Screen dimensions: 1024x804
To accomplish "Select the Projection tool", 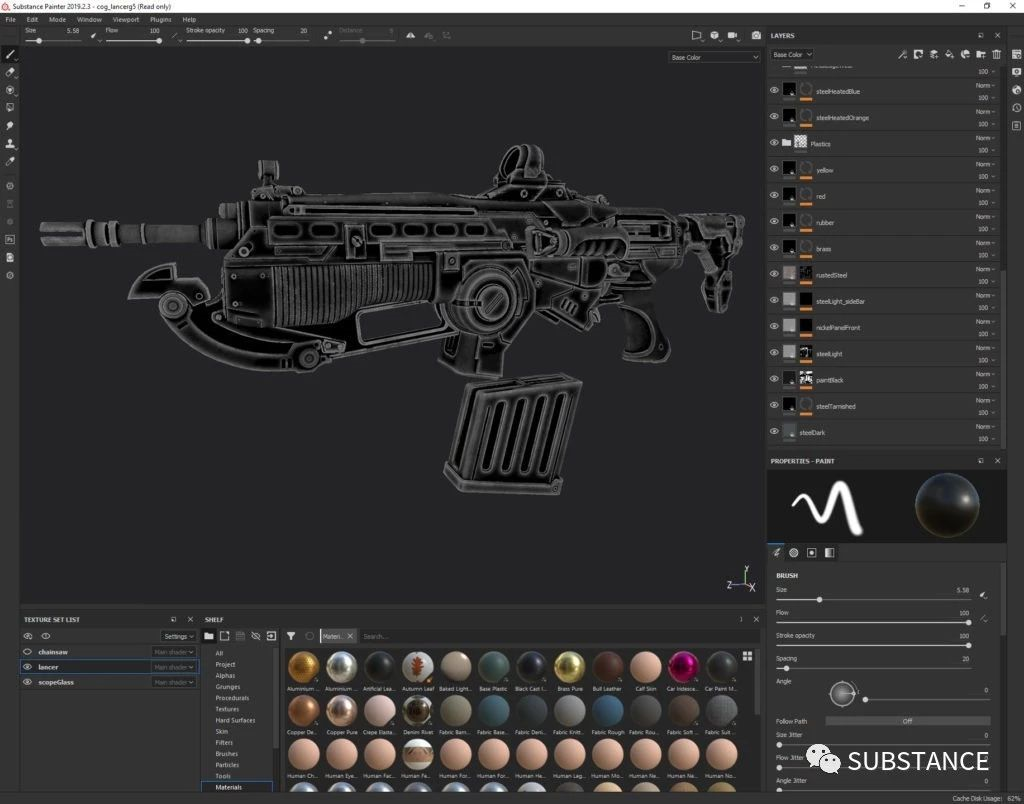I will 10,89.
